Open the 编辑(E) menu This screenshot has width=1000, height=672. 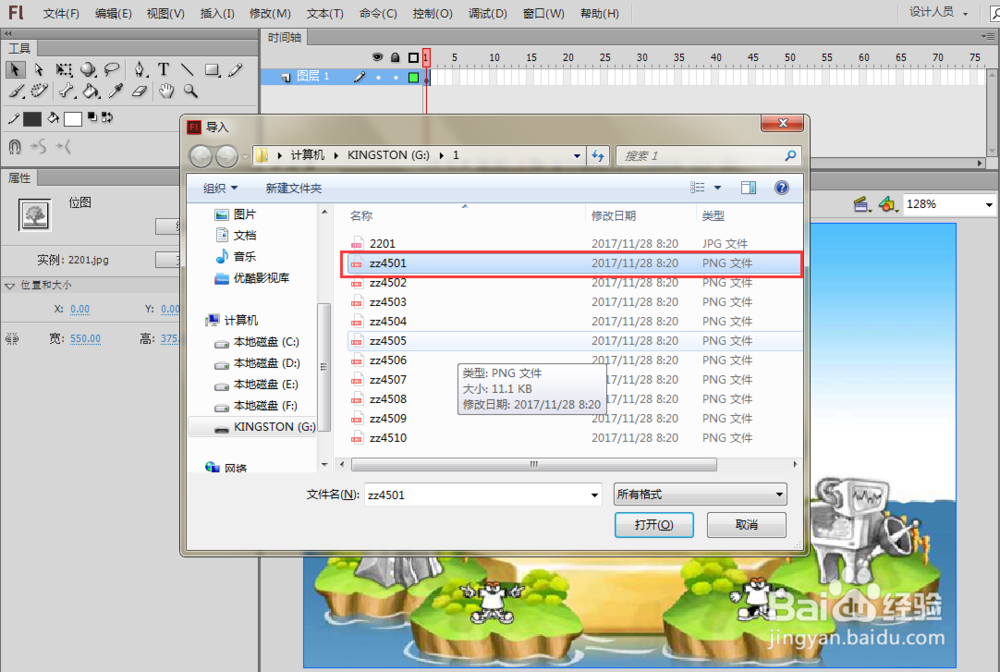(114, 13)
